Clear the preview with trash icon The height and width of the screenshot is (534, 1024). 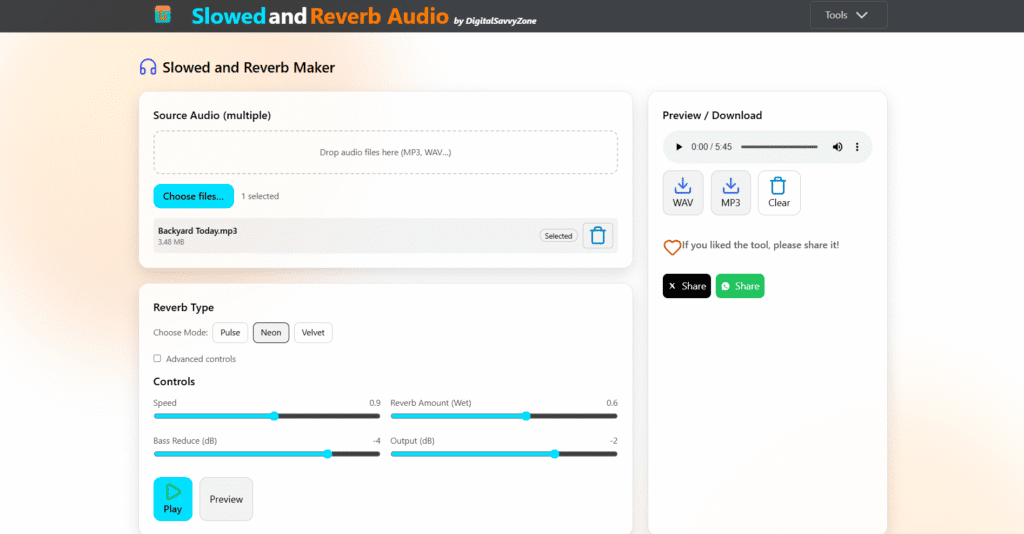click(779, 192)
